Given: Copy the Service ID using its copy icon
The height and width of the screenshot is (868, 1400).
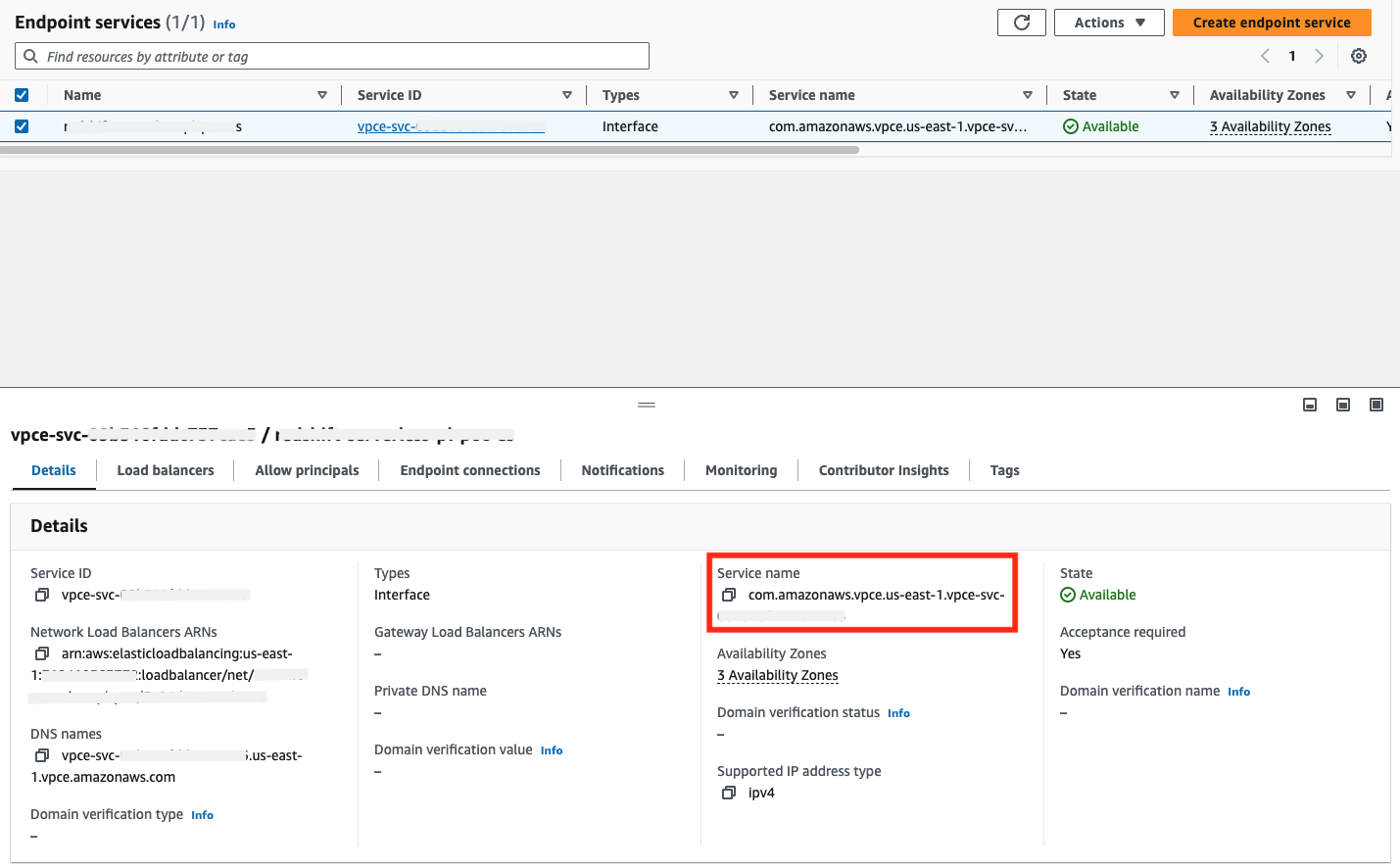Looking at the screenshot, I should pos(40,594).
